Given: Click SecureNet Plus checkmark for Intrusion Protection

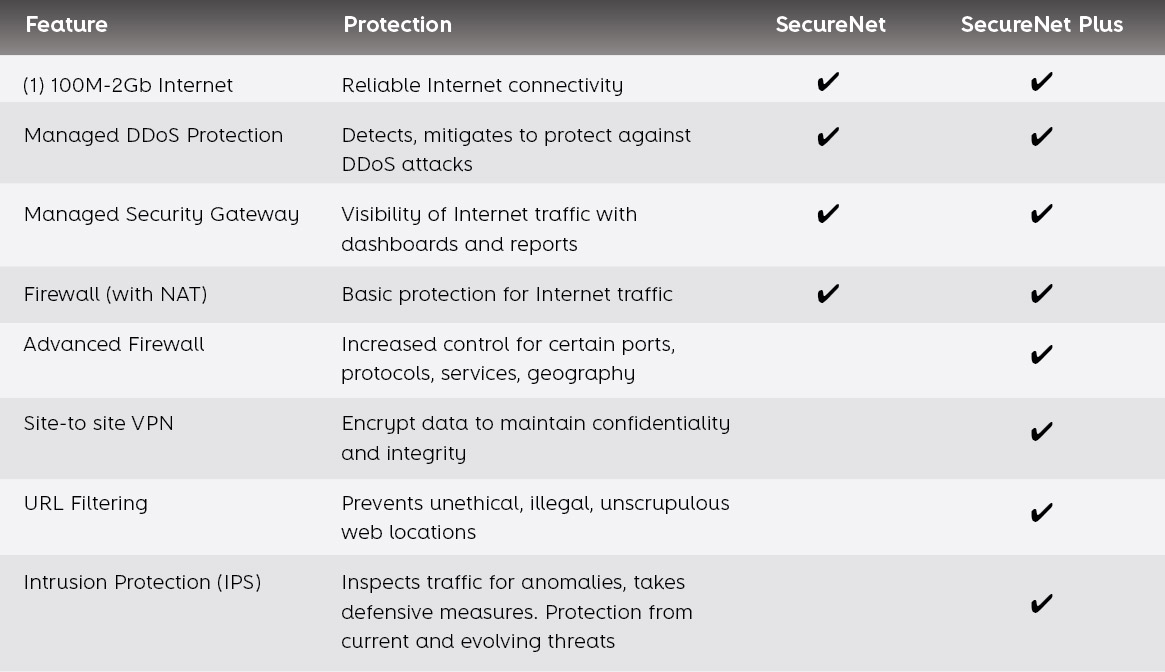Looking at the screenshot, I should tap(1041, 603).
